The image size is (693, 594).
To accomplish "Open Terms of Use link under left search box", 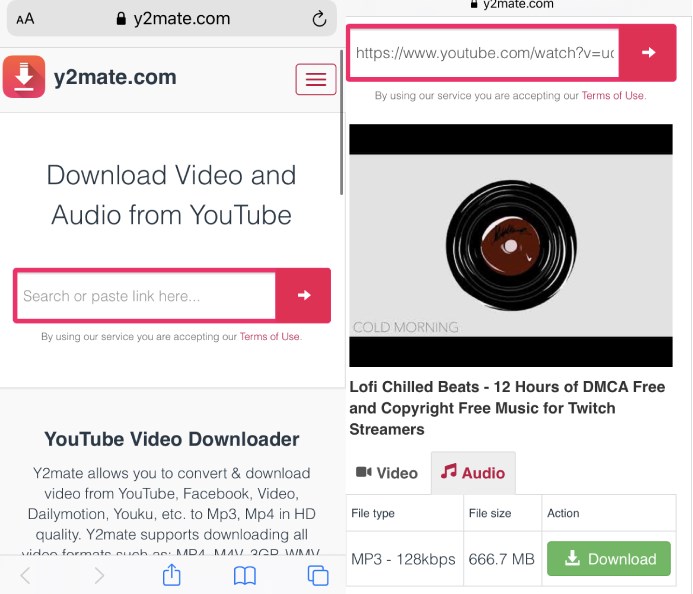I will coord(270,336).
